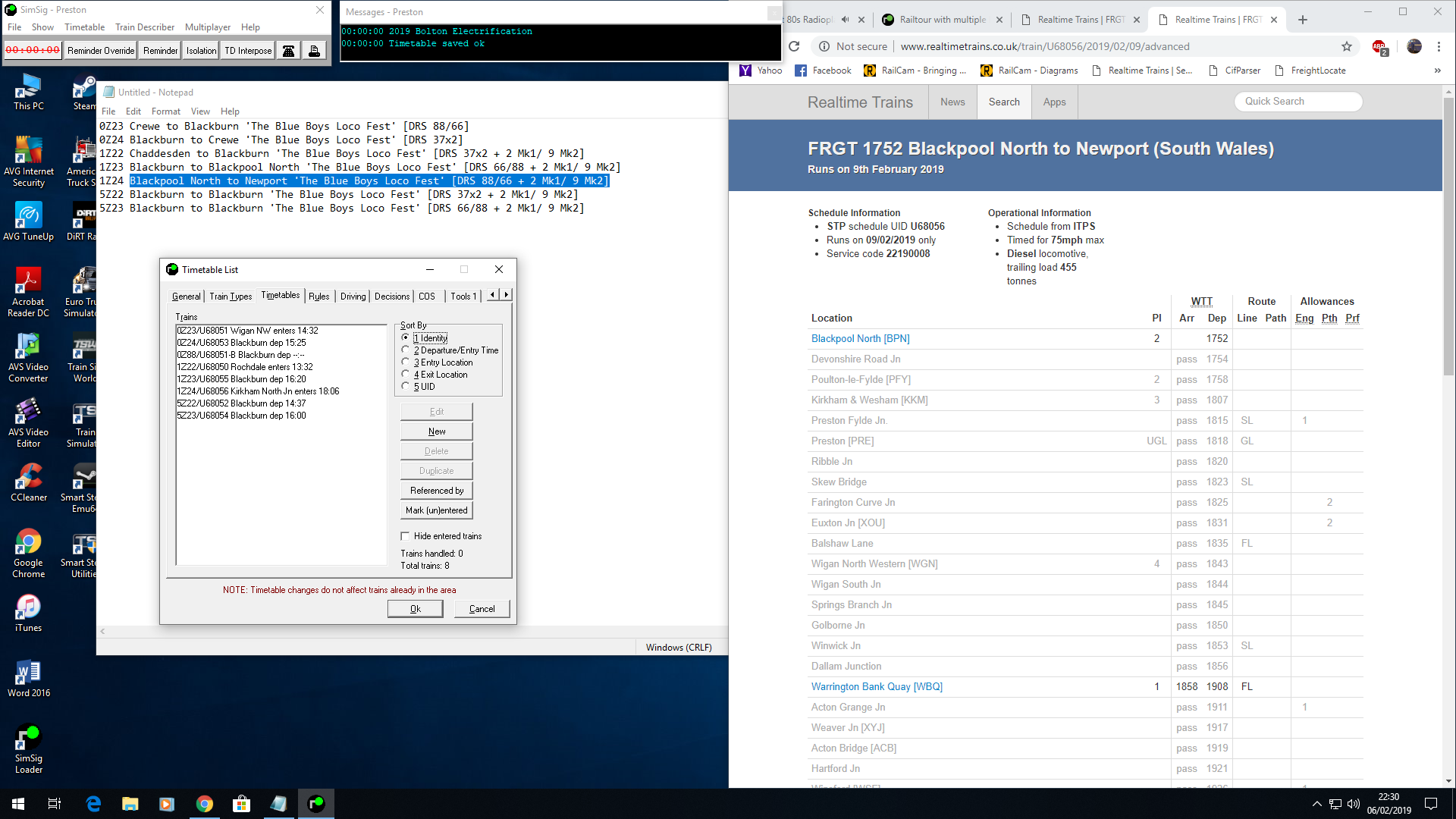1456x819 pixels.
Task: Open the Facebook bookmark
Action: (824, 71)
